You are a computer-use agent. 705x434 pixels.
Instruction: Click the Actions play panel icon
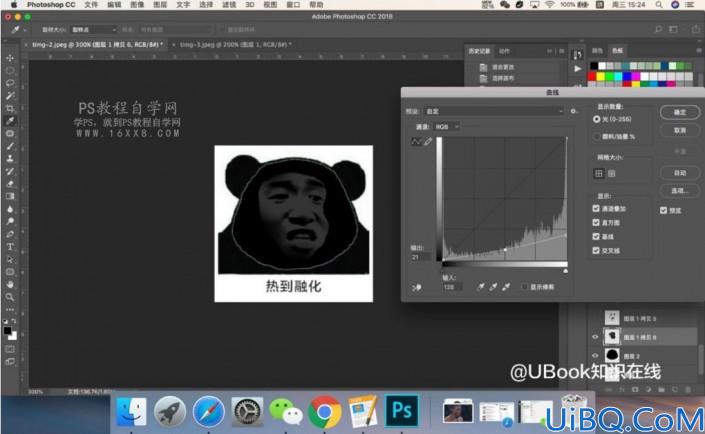[577, 69]
